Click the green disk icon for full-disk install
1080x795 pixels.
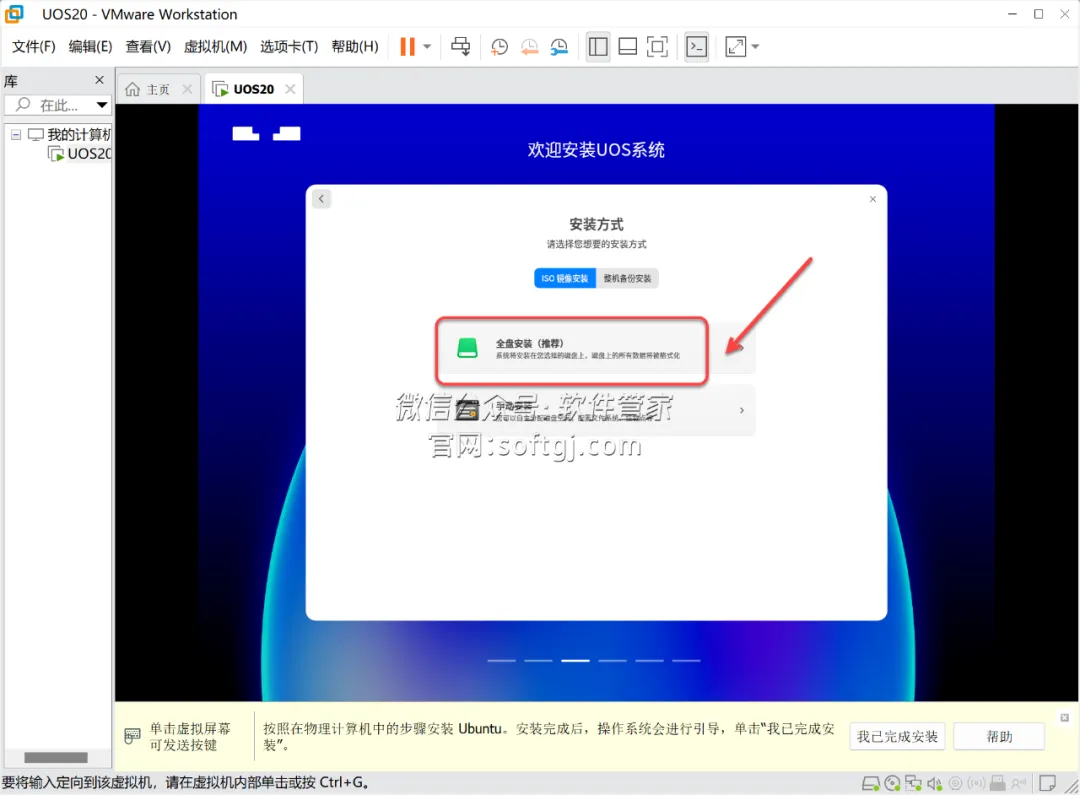[468, 348]
